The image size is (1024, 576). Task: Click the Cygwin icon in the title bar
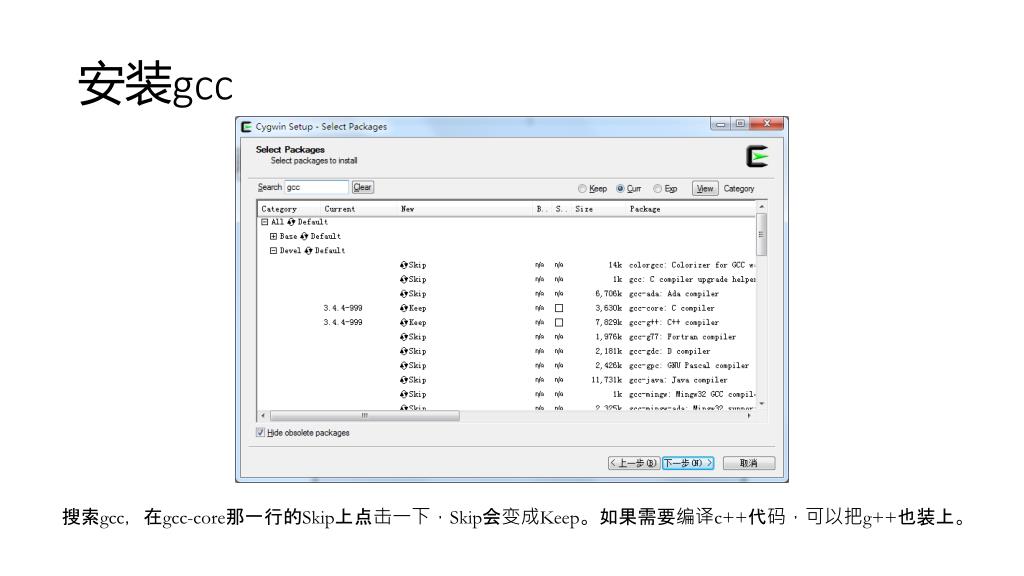[x=246, y=127]
